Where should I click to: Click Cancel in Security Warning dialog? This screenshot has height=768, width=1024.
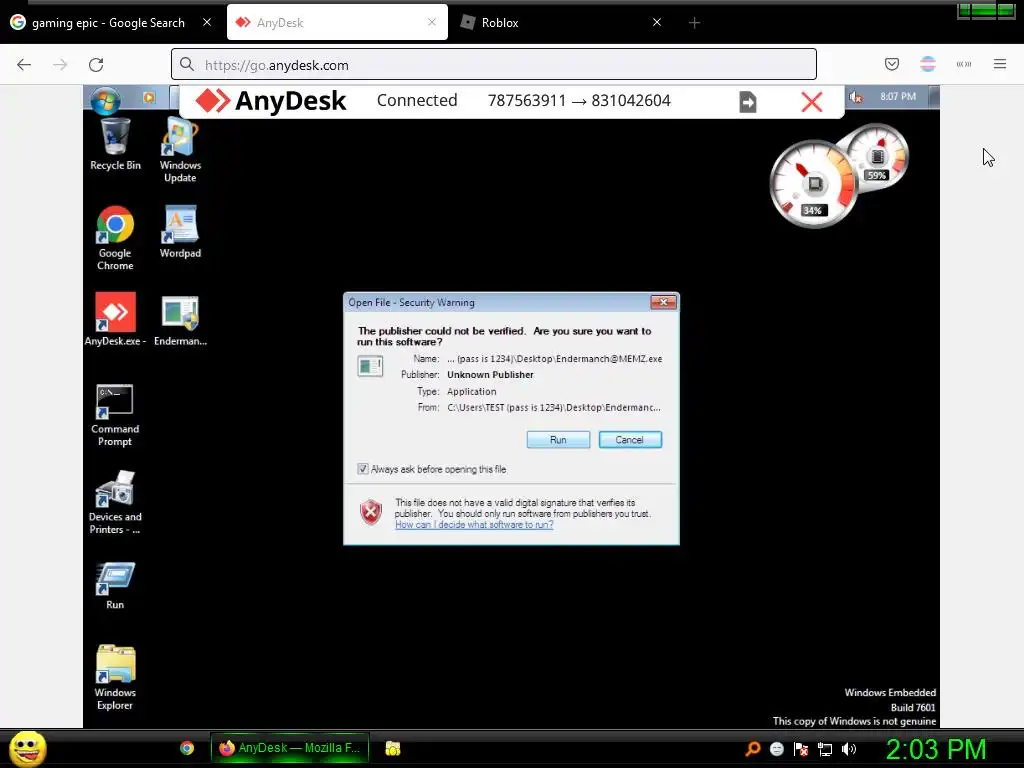[630, 440]
